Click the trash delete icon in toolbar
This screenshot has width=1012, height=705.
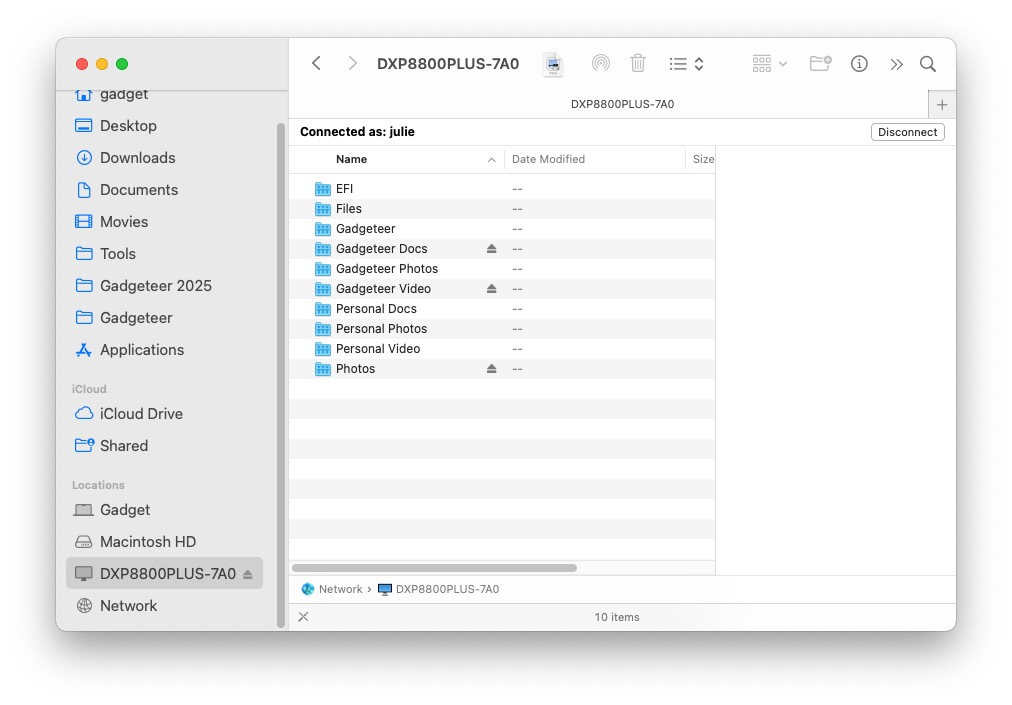pyautogui.click(x=638, y=63)
